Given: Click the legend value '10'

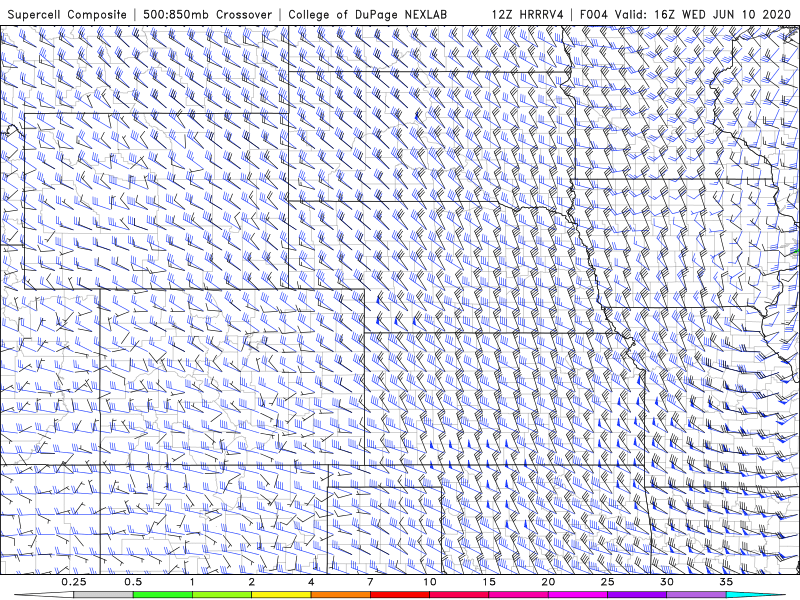Looking at the screenshot, I should coord(430,582).
